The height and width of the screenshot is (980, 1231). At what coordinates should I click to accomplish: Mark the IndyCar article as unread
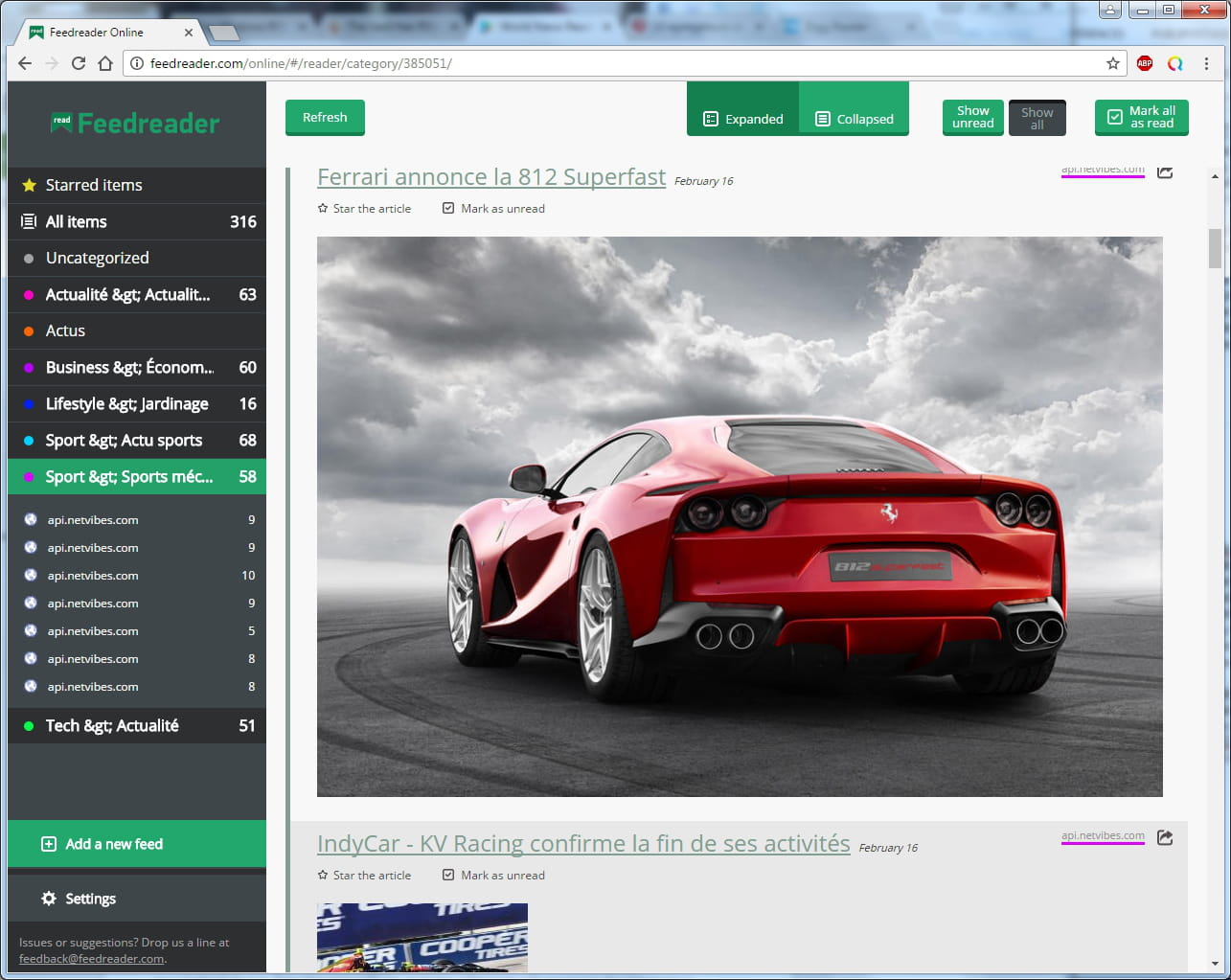pyautogui.click(x=493, y=875)
